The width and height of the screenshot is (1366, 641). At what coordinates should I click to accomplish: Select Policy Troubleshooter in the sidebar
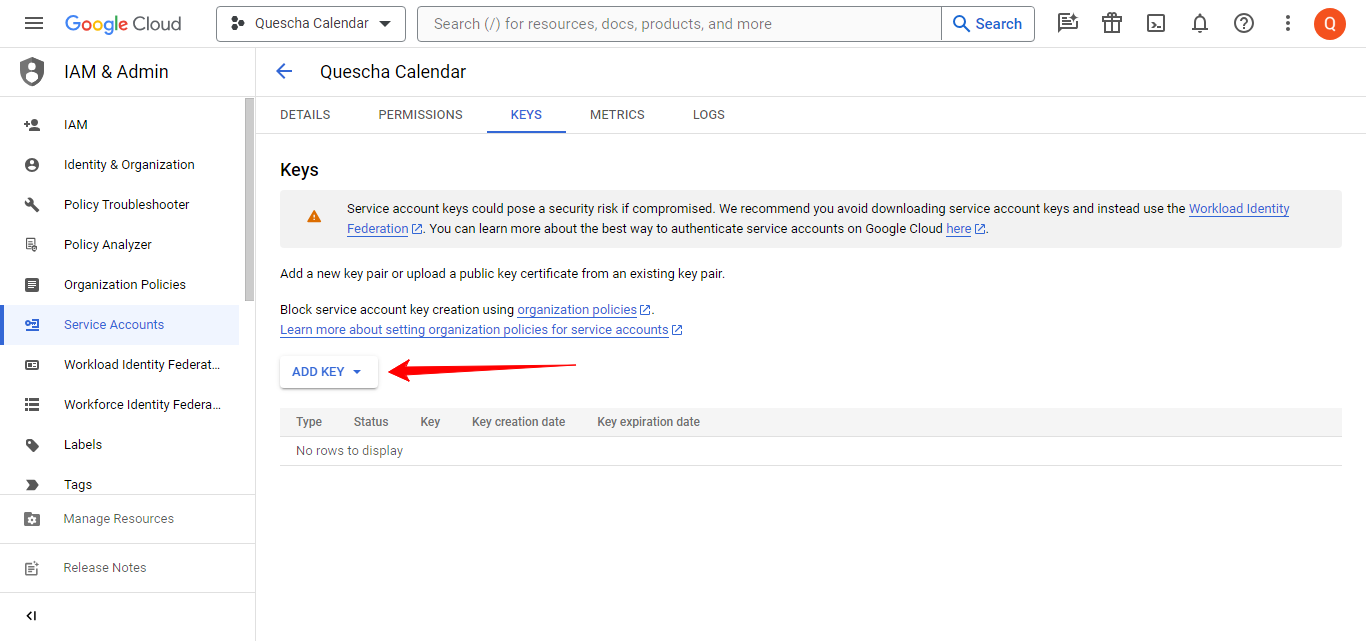click(126, 205)
